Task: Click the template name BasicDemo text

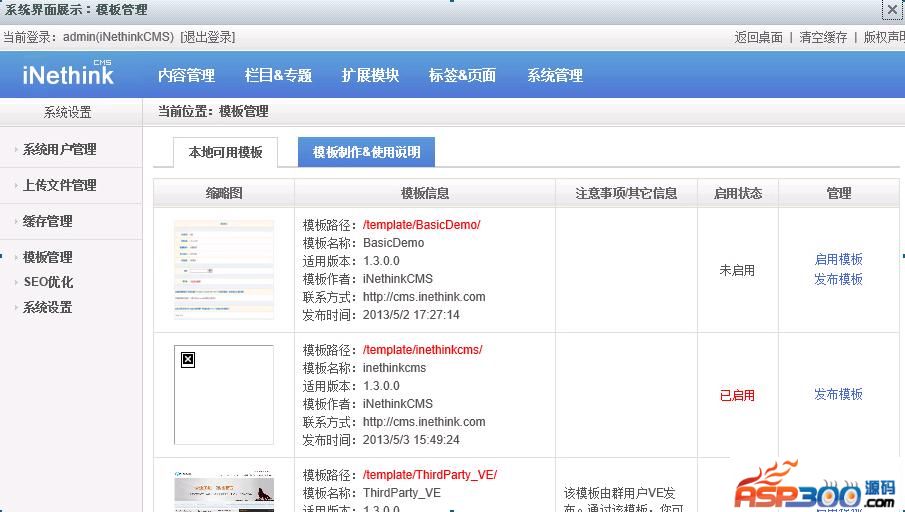Action: [x=393, y=243]
